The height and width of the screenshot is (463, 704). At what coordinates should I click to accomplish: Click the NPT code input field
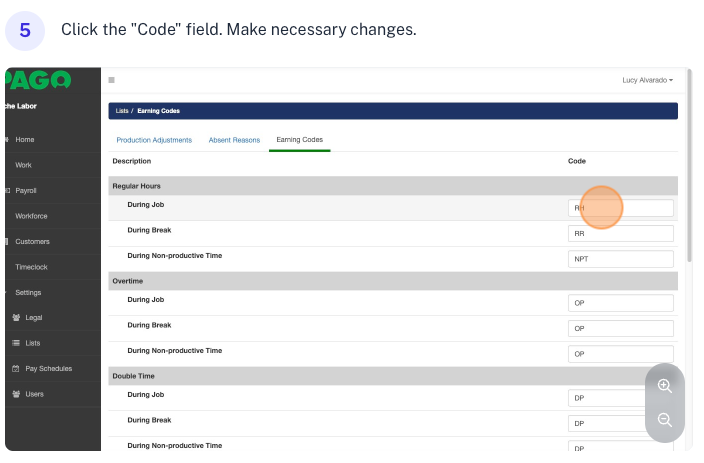620,259
